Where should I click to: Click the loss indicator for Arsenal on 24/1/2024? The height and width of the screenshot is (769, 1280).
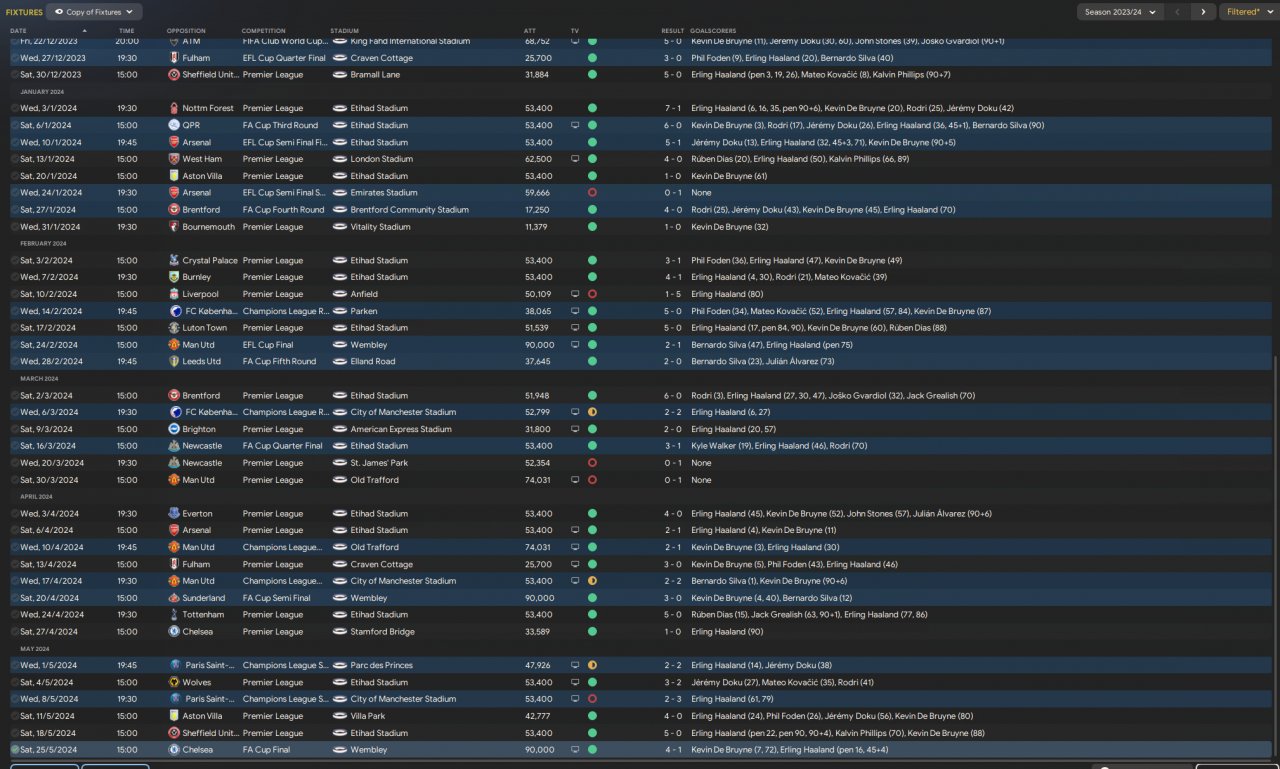click(x=592, y=193)
